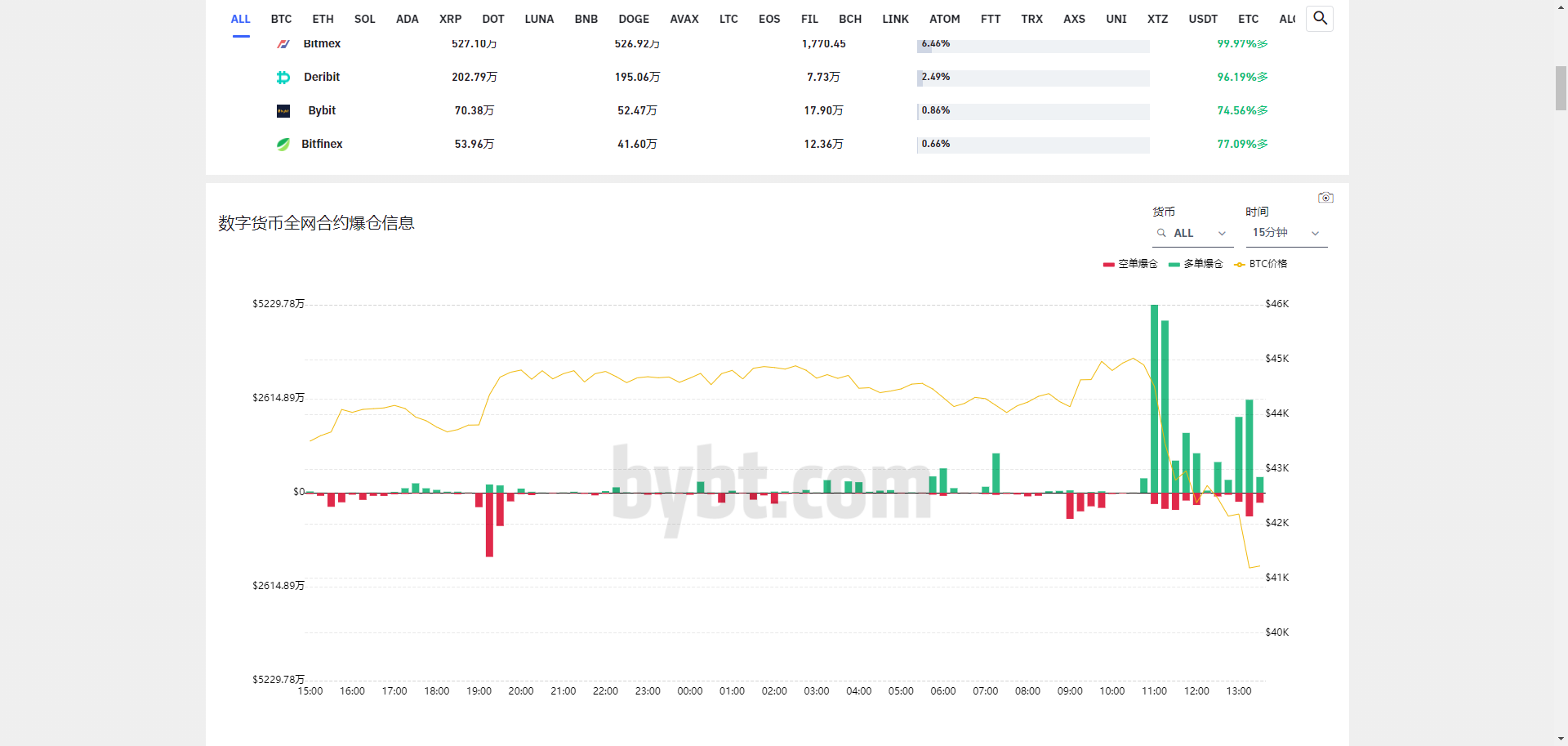The height and width of the screenshot is (746, 1568).
Task: Switch to the UNI tab
Action: (1116, 19)
